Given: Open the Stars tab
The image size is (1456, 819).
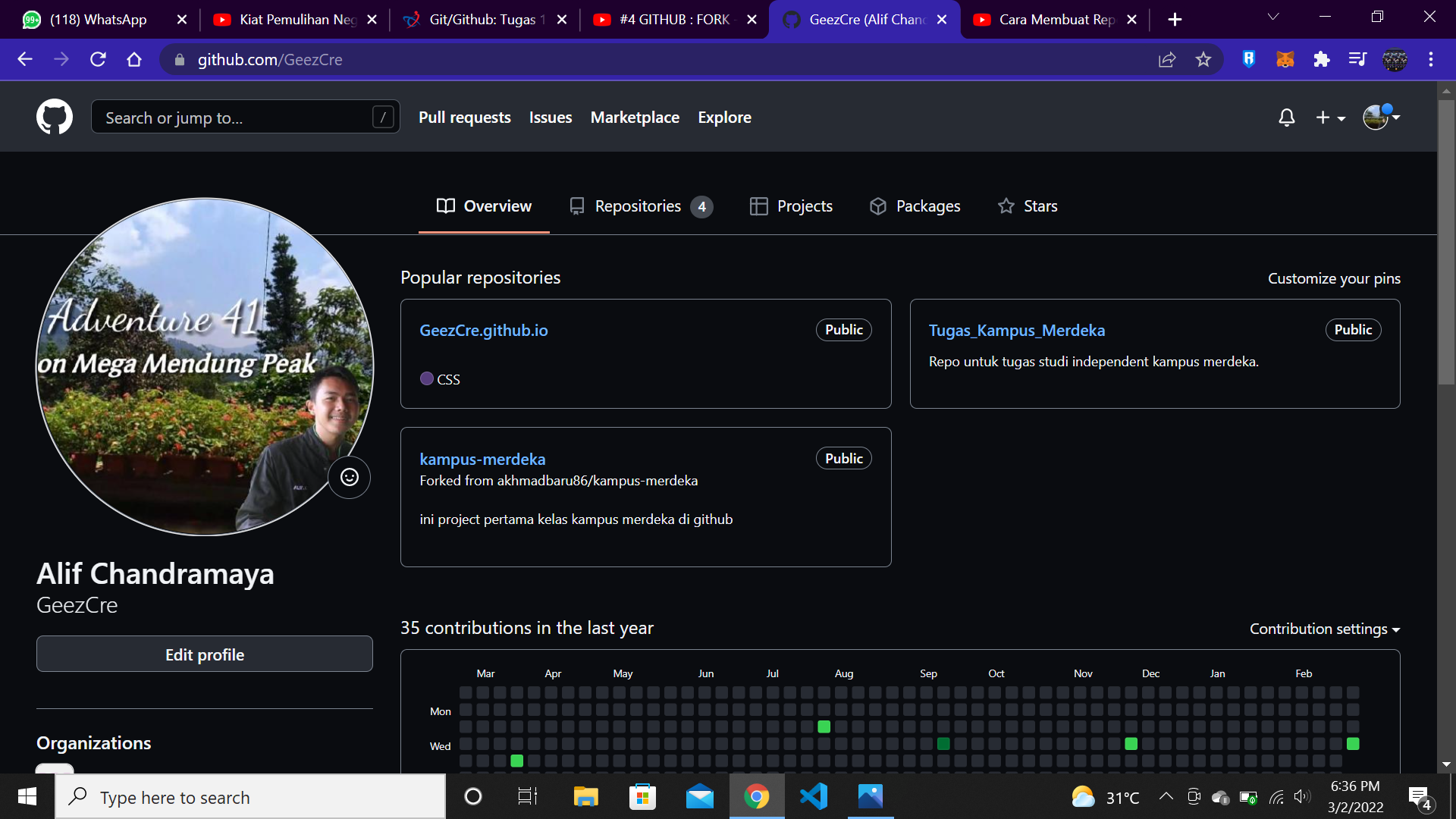Looking at the screenshot, I should coord(1028,206).
